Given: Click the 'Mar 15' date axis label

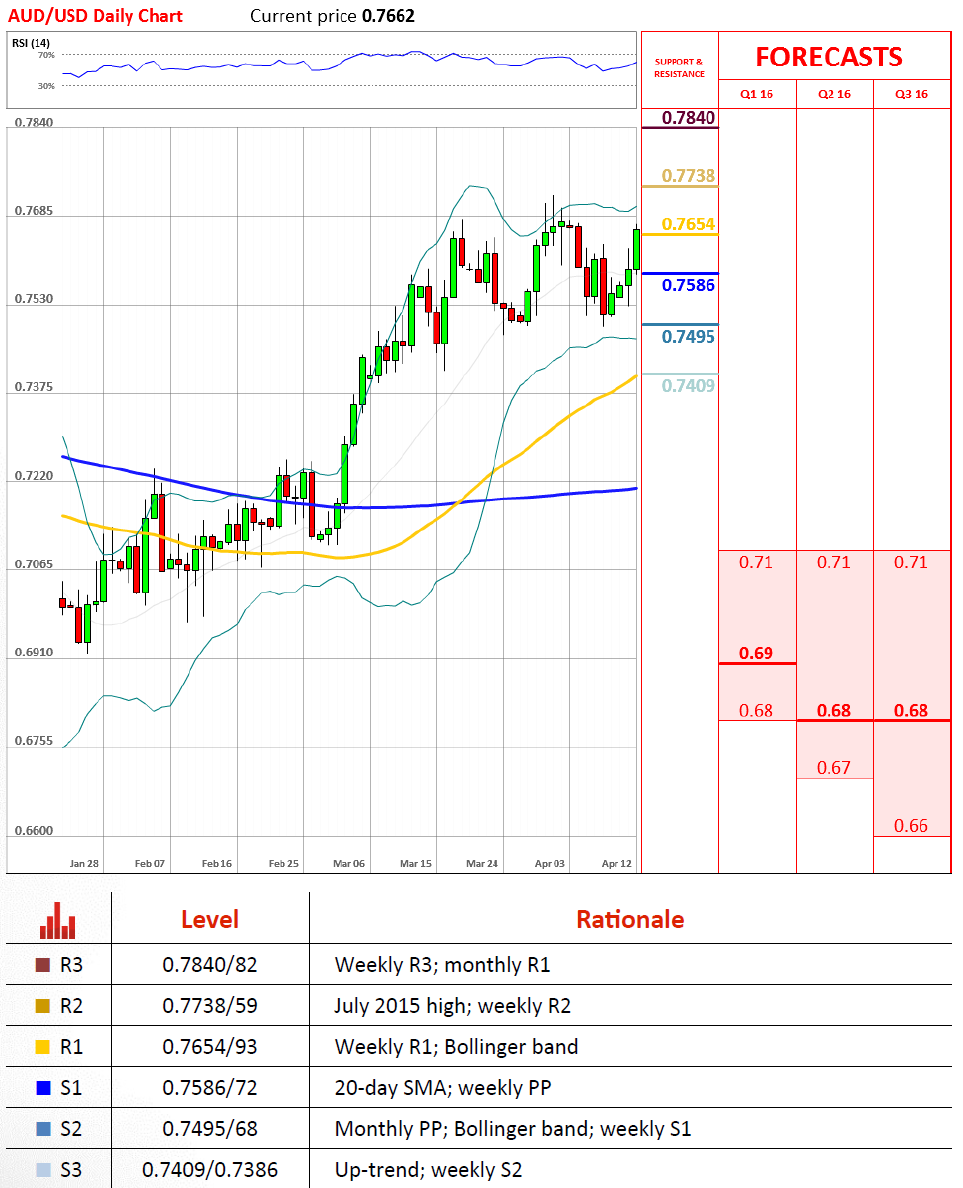Looking at the screenshot, I should tap(416, 864).
